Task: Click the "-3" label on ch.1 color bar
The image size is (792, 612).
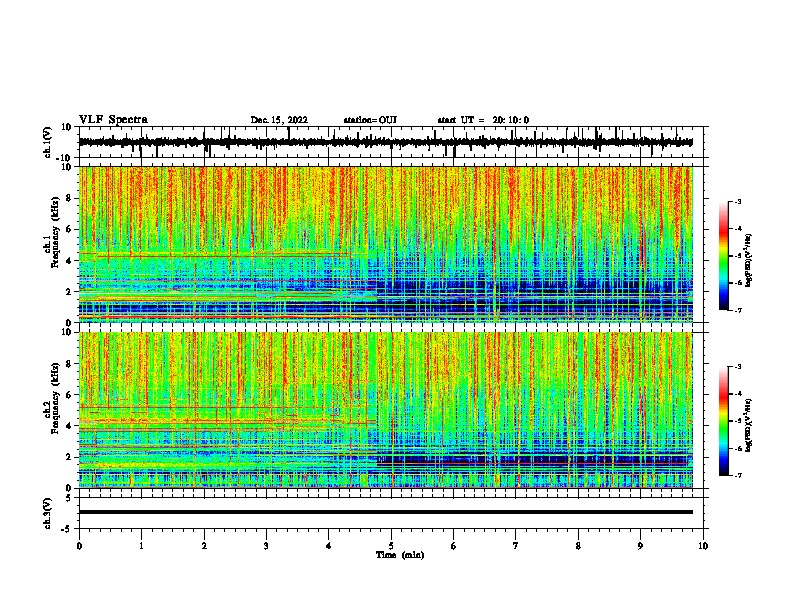Action: tap(738, 201)
